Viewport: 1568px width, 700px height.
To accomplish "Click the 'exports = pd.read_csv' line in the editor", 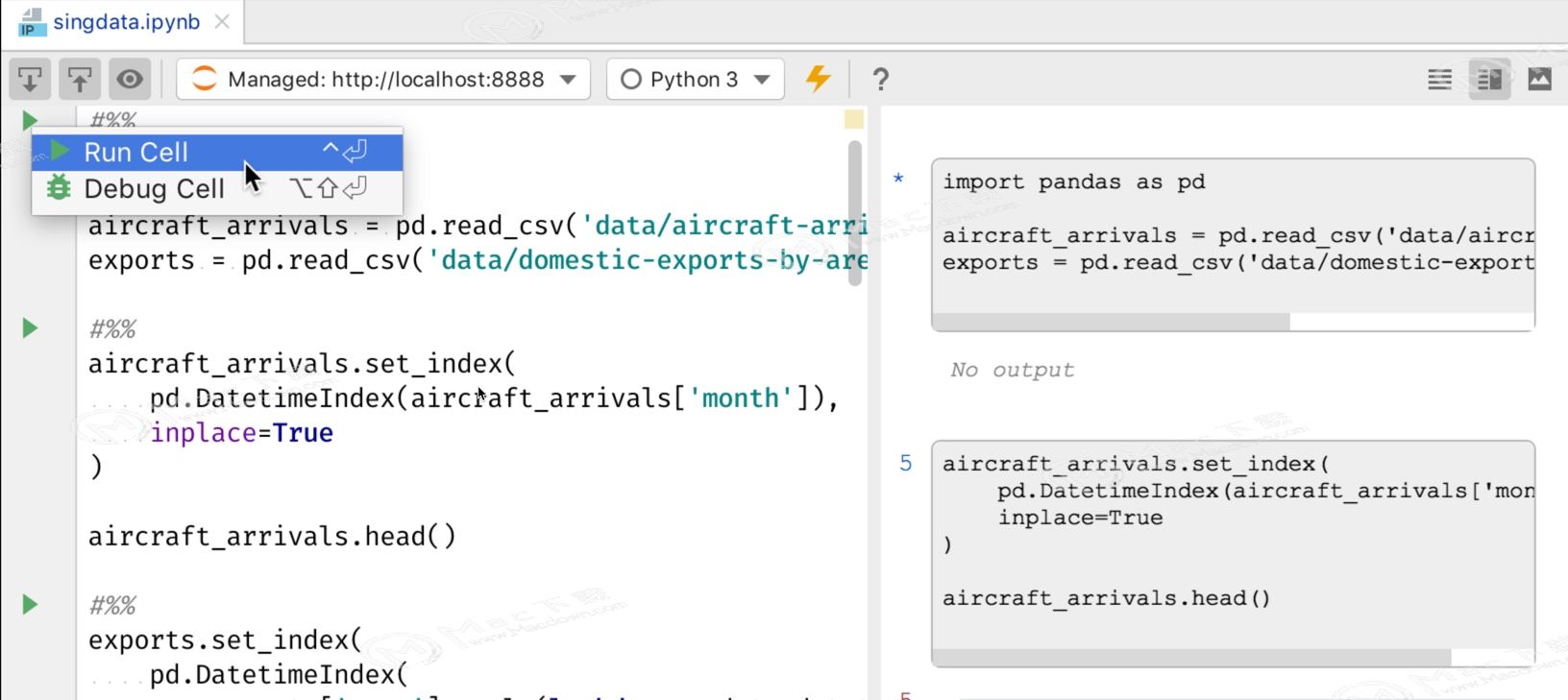I will (x=478, y=260).
